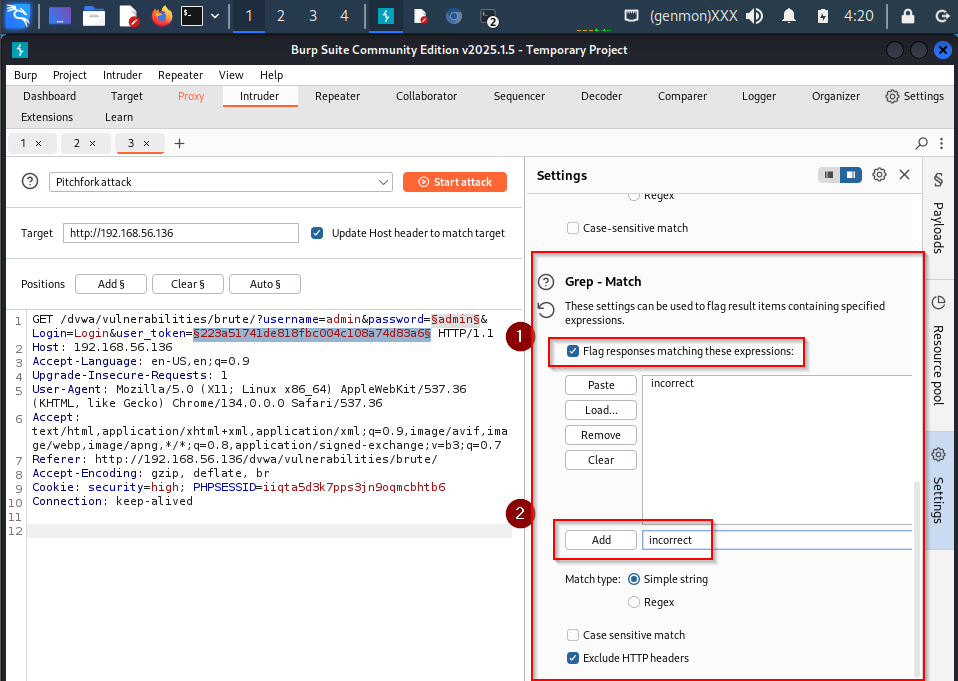Add a new Intruder tab
The height and width of the screenshot is (681, 958).
click(x=179, y=144)
